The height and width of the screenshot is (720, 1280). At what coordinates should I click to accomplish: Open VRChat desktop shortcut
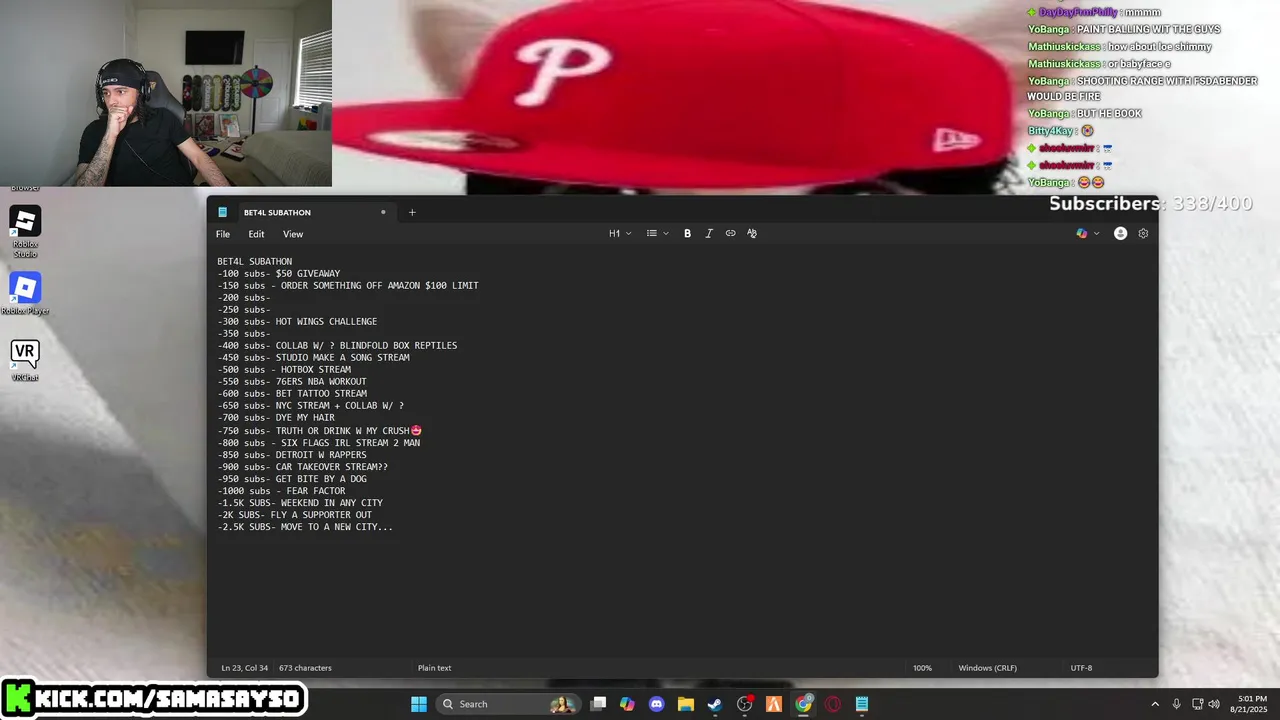(x=25, y=361)
